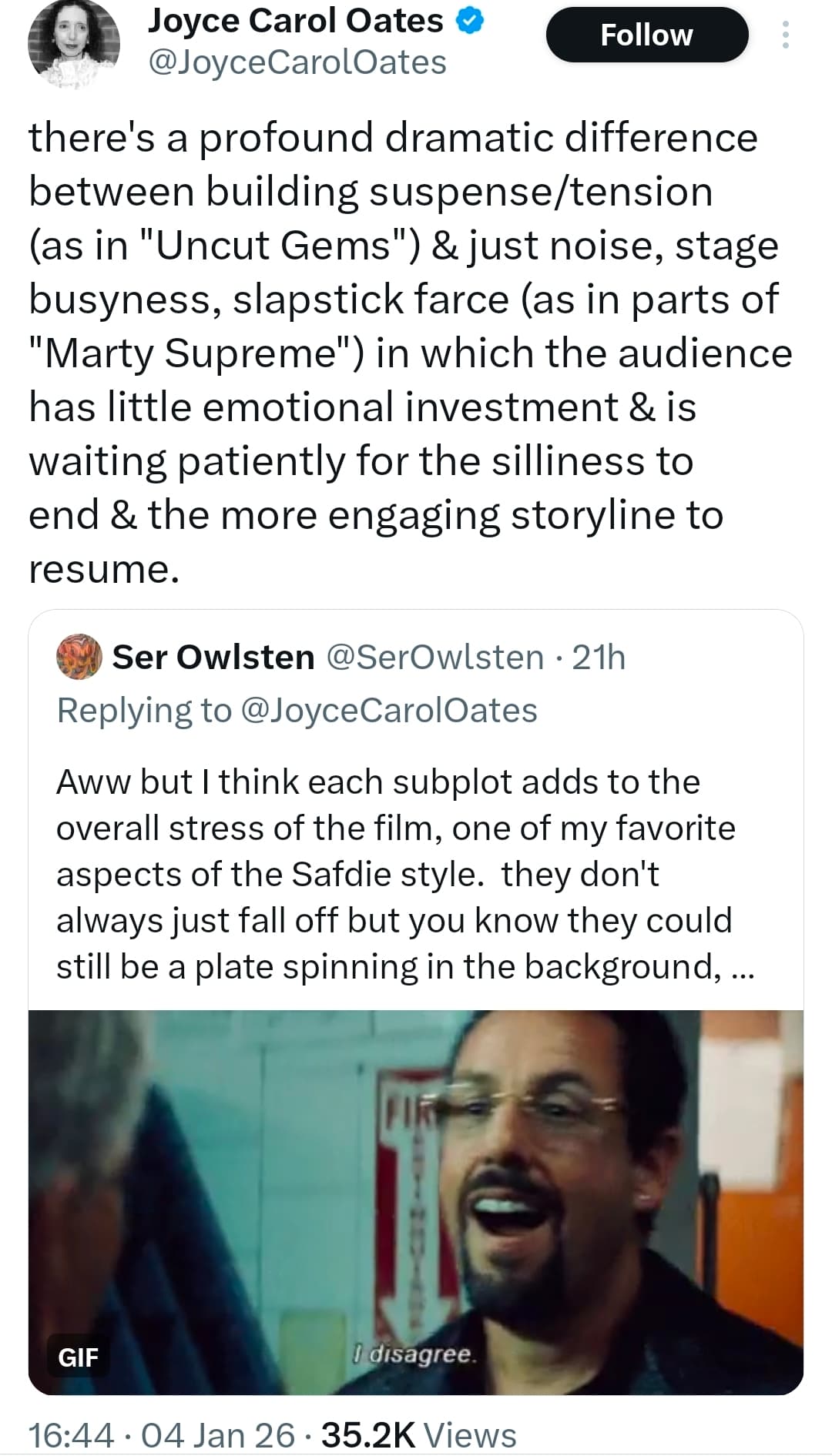Open the @JoyceCarolOates handle under the name
The image size is (832, 1456).
pyautogui.click(x=297, y=63)
